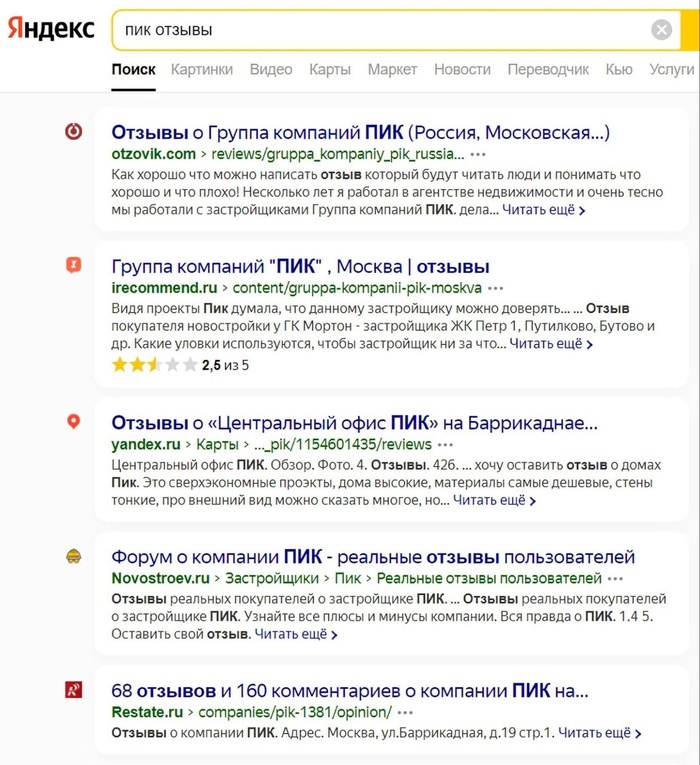Open the Переводчик tab
Image resolution: width=700 pixels, height=765 pixels.
pyautogui.click(x=548, y=69)
